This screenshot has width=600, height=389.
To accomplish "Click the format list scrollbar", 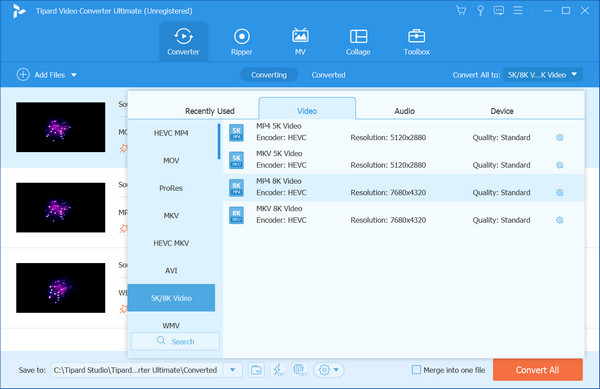I will (219, 141).
